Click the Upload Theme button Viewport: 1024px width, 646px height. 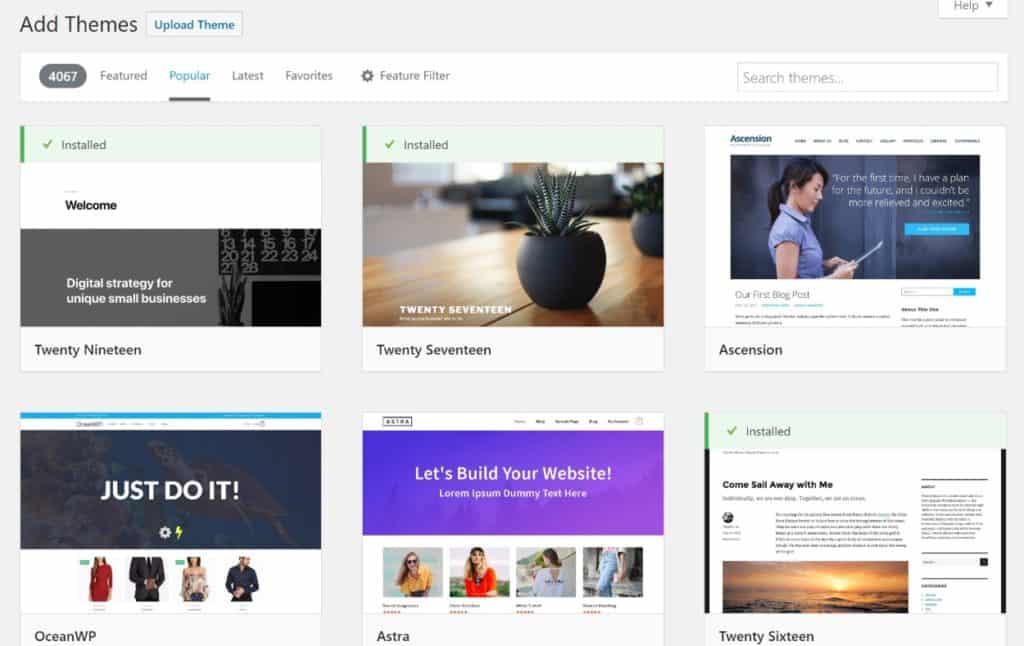click(x=194, y=25)
